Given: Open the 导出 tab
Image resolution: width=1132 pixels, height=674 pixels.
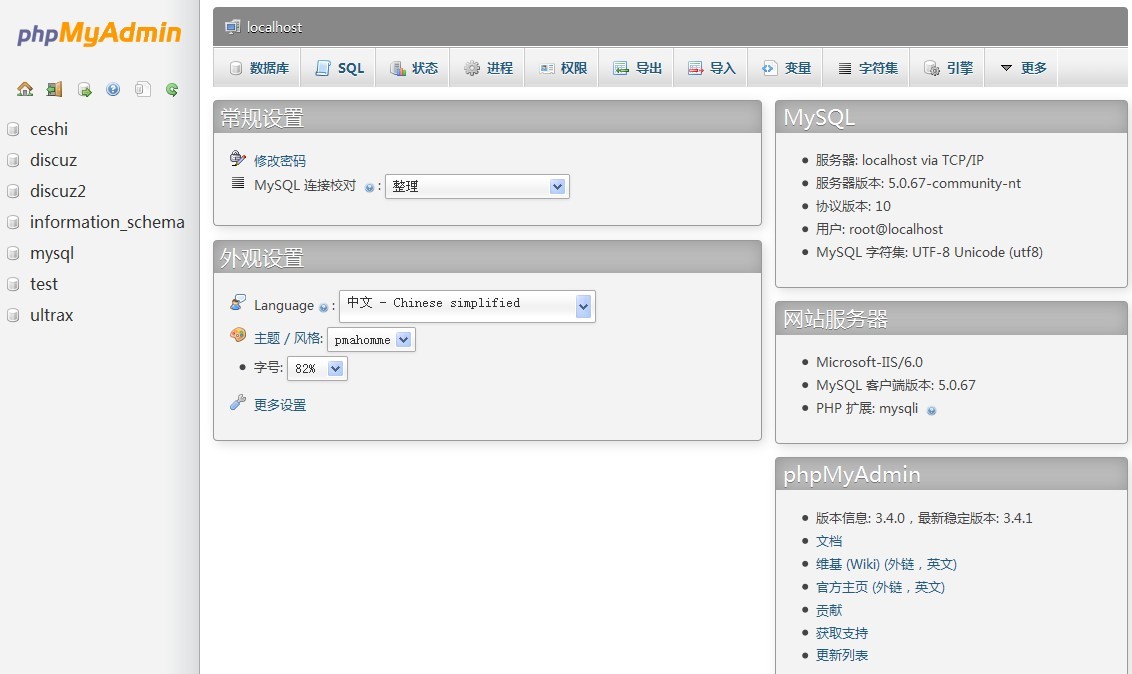Looking at the screenshot, I should pyautogui.click(x=637, y=68).
